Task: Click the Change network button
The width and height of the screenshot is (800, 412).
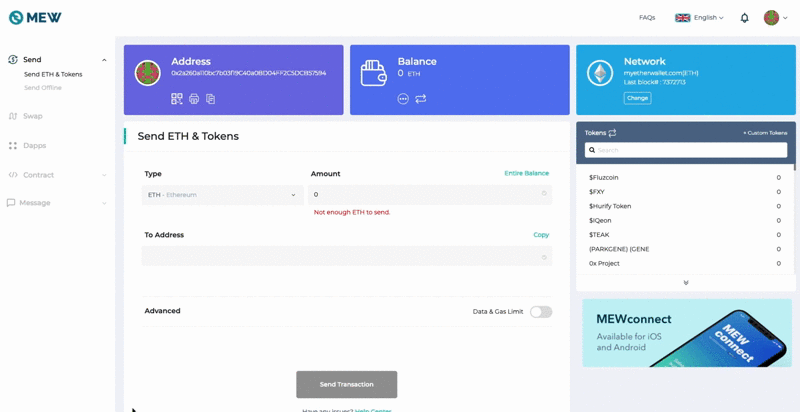Action: (637, 98)
